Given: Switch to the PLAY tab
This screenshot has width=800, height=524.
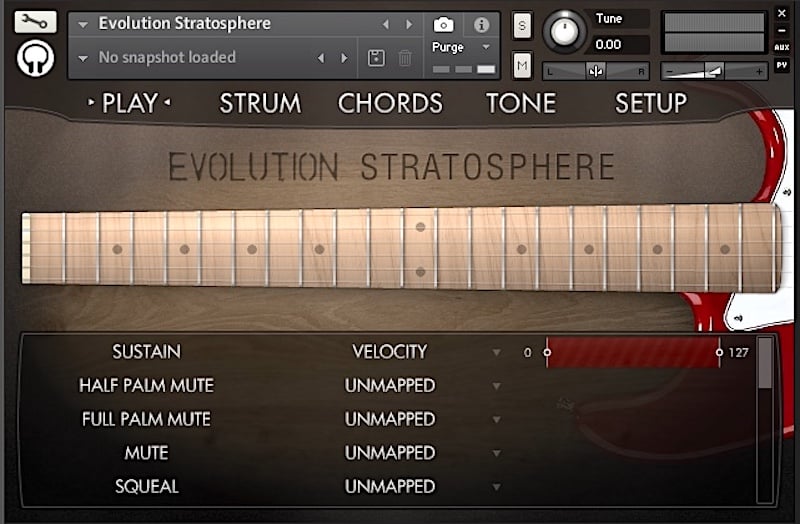Looking at the screenshot, I should point(130,103).
